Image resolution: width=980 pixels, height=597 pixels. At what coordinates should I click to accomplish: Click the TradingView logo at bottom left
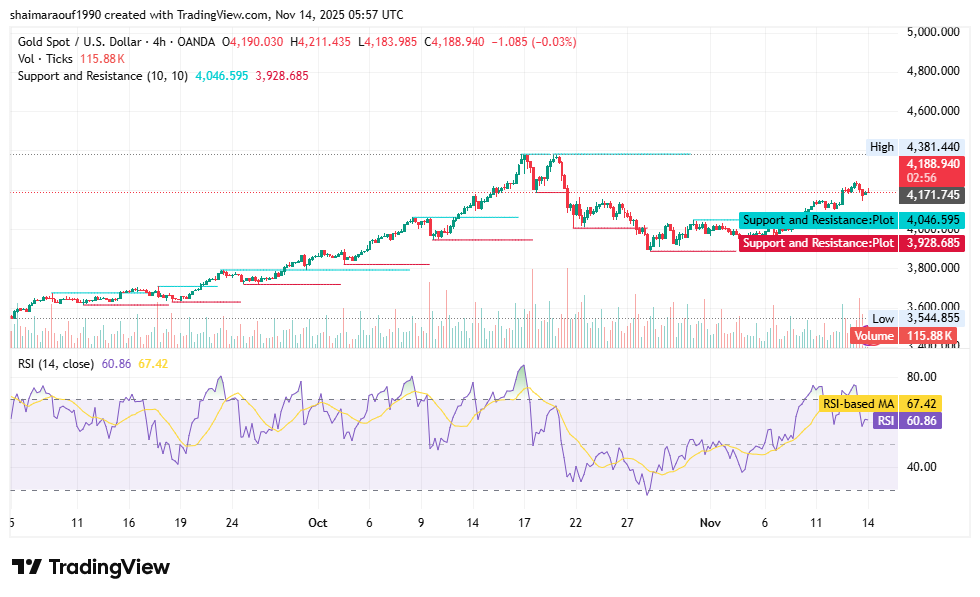[91, 567]
